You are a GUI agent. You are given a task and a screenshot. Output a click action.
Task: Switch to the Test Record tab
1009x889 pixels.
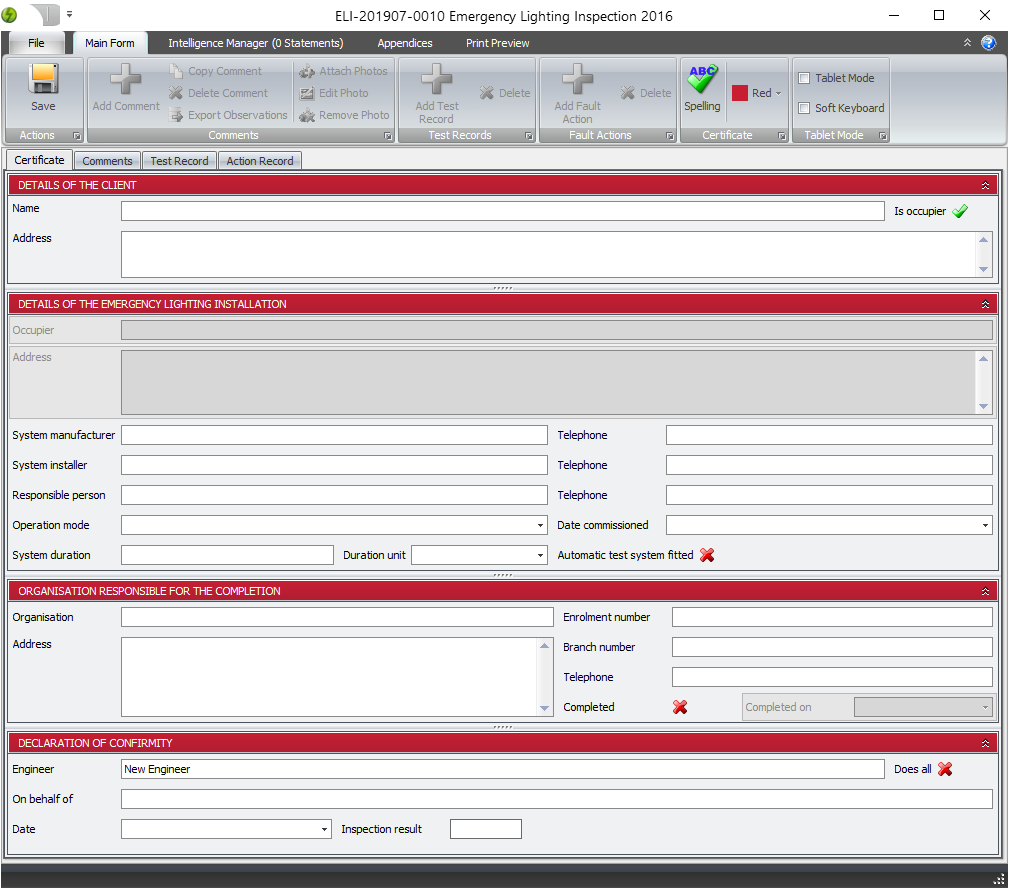tap(179, 161)
